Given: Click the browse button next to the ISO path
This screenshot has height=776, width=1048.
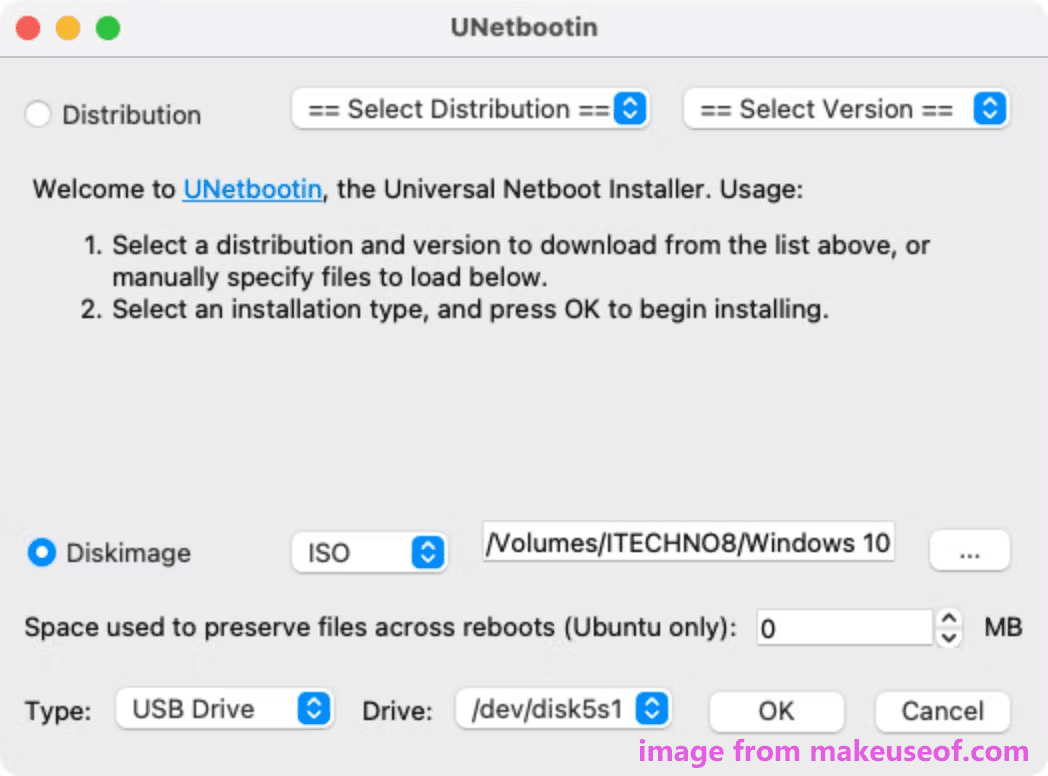Looking at the screenshot, I should pos(969,550).
